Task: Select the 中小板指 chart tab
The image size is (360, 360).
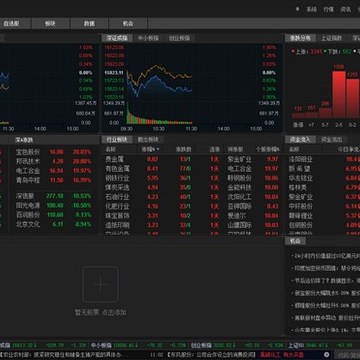Action: (x=148, y=38)
